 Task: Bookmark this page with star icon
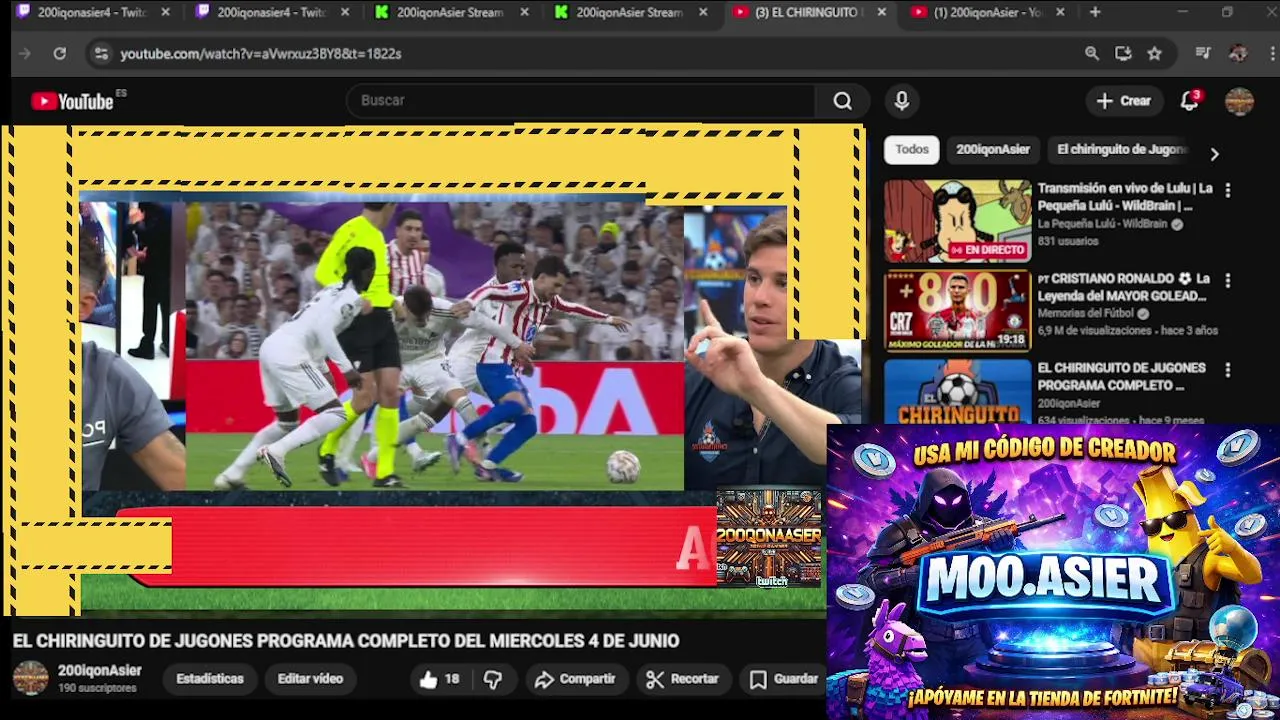[x=1155, y=54]
